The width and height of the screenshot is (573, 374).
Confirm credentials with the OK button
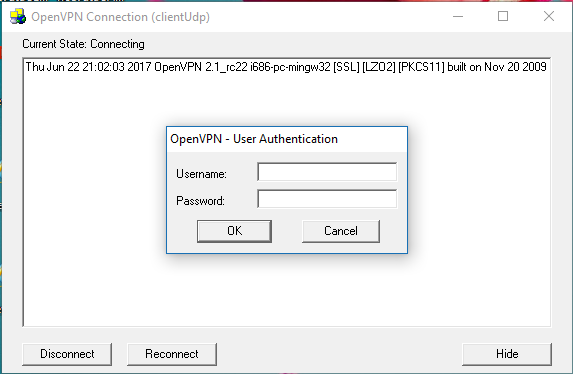(234, 231)
